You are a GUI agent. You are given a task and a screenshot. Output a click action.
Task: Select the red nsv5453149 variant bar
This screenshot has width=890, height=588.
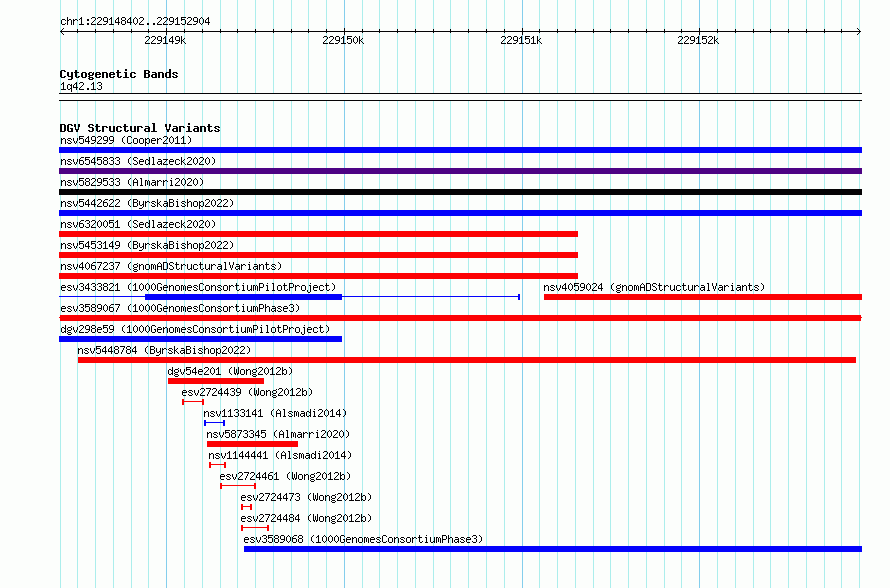coord(318,255)
